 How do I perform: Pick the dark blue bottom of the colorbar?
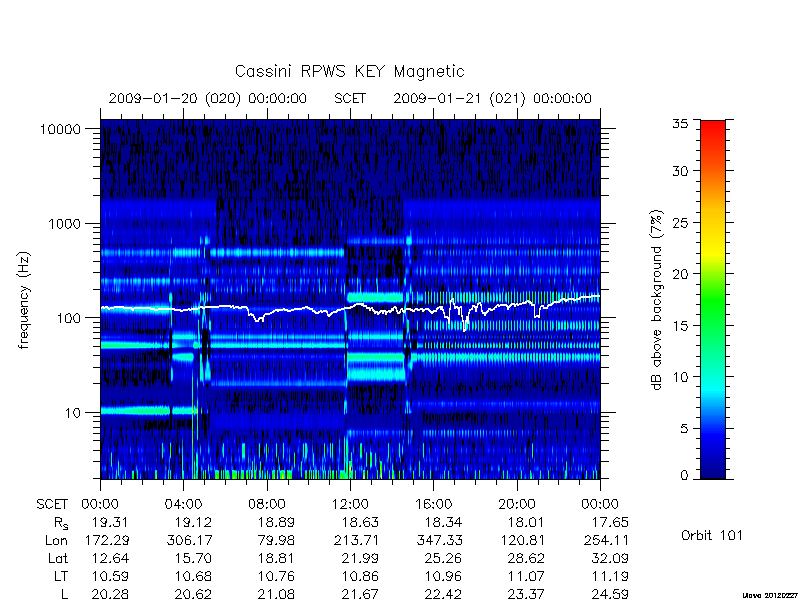point(713,472)
